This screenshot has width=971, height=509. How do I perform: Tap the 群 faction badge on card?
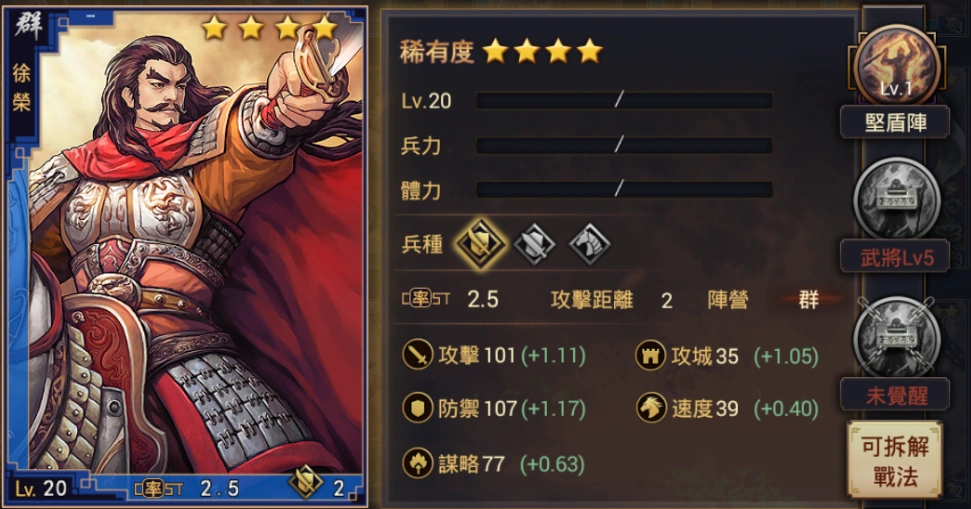pyautogui.click(x=28, y=26)
